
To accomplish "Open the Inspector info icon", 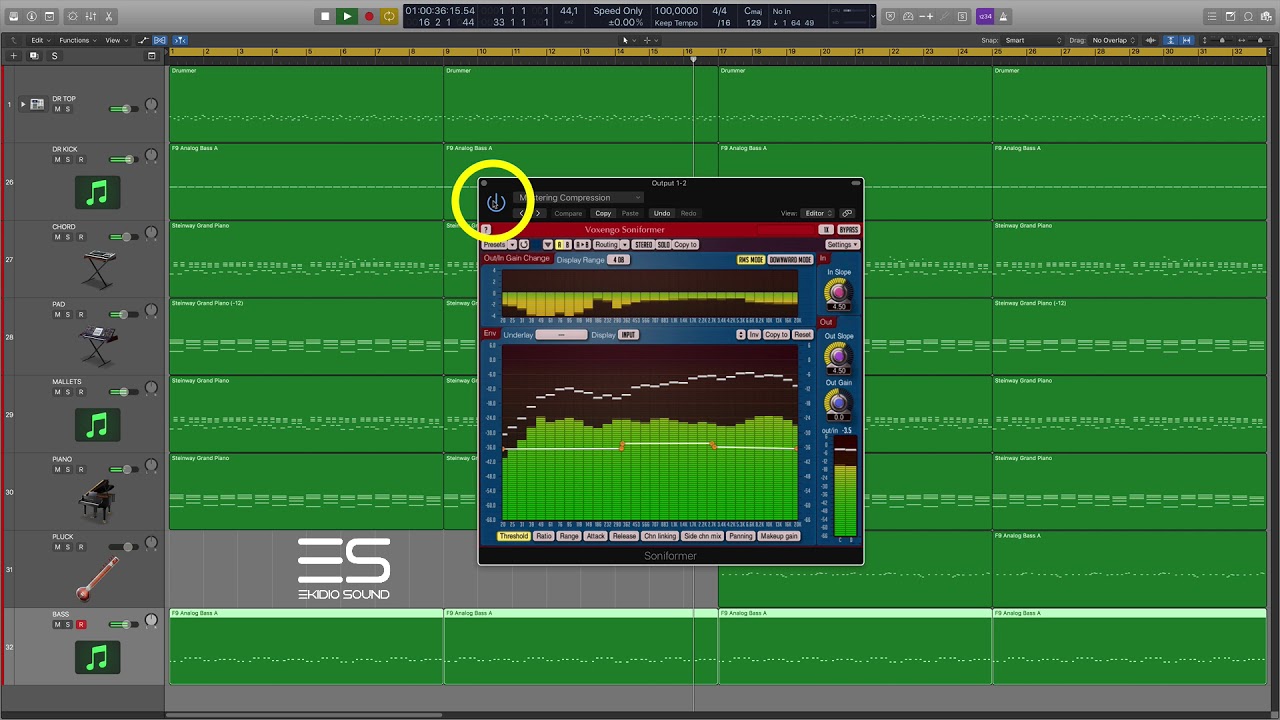I will 32,16.
